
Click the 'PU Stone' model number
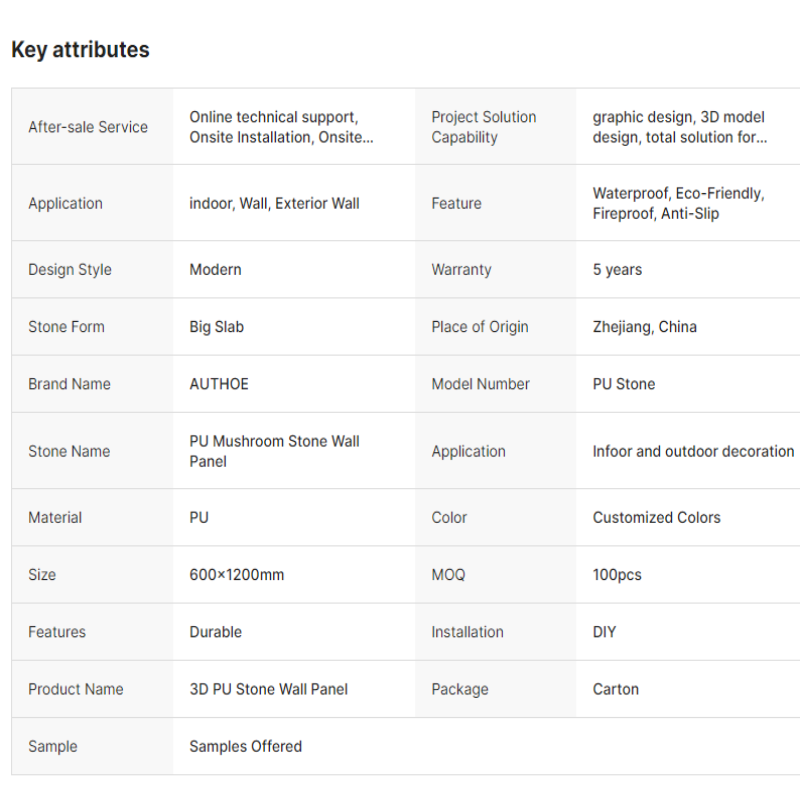pyautogui.click(x=623, y=384)
